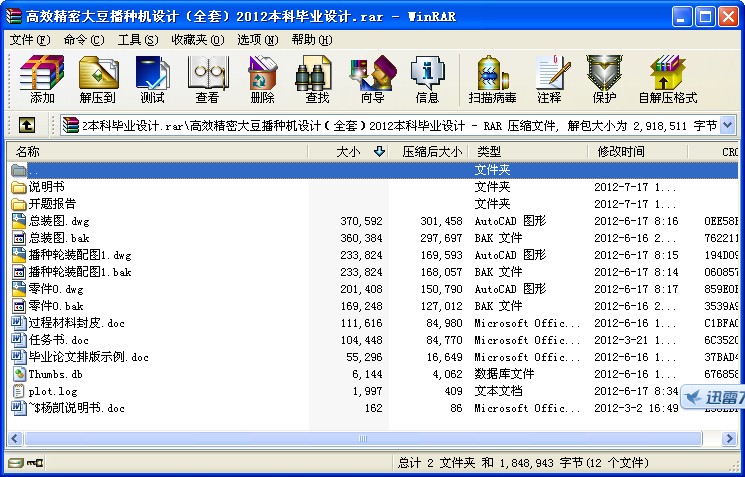The height and width of the screenshot is (477, 745).
Task: Select the ~$杨凯说明书.doc file name
Action: (x=76, y=408)
